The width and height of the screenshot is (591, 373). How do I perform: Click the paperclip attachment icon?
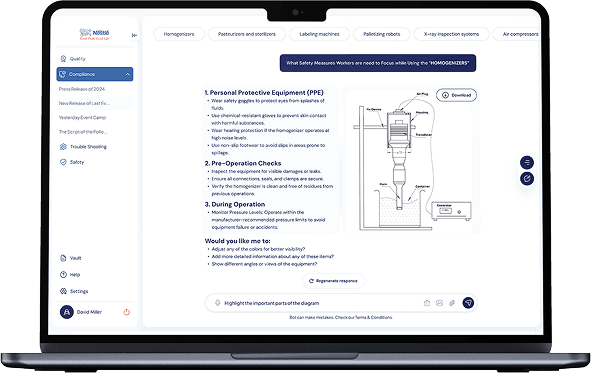click(452, 303)
